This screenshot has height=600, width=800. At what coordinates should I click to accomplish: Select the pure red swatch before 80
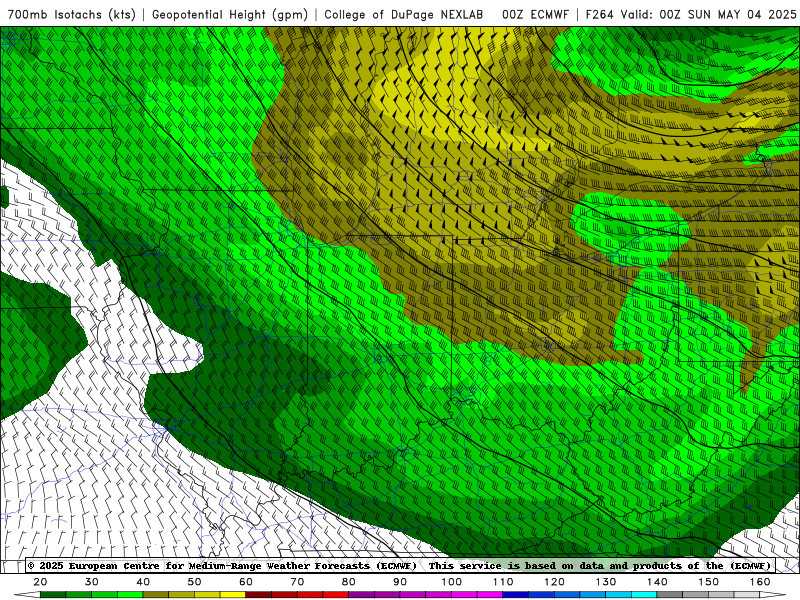335,595
